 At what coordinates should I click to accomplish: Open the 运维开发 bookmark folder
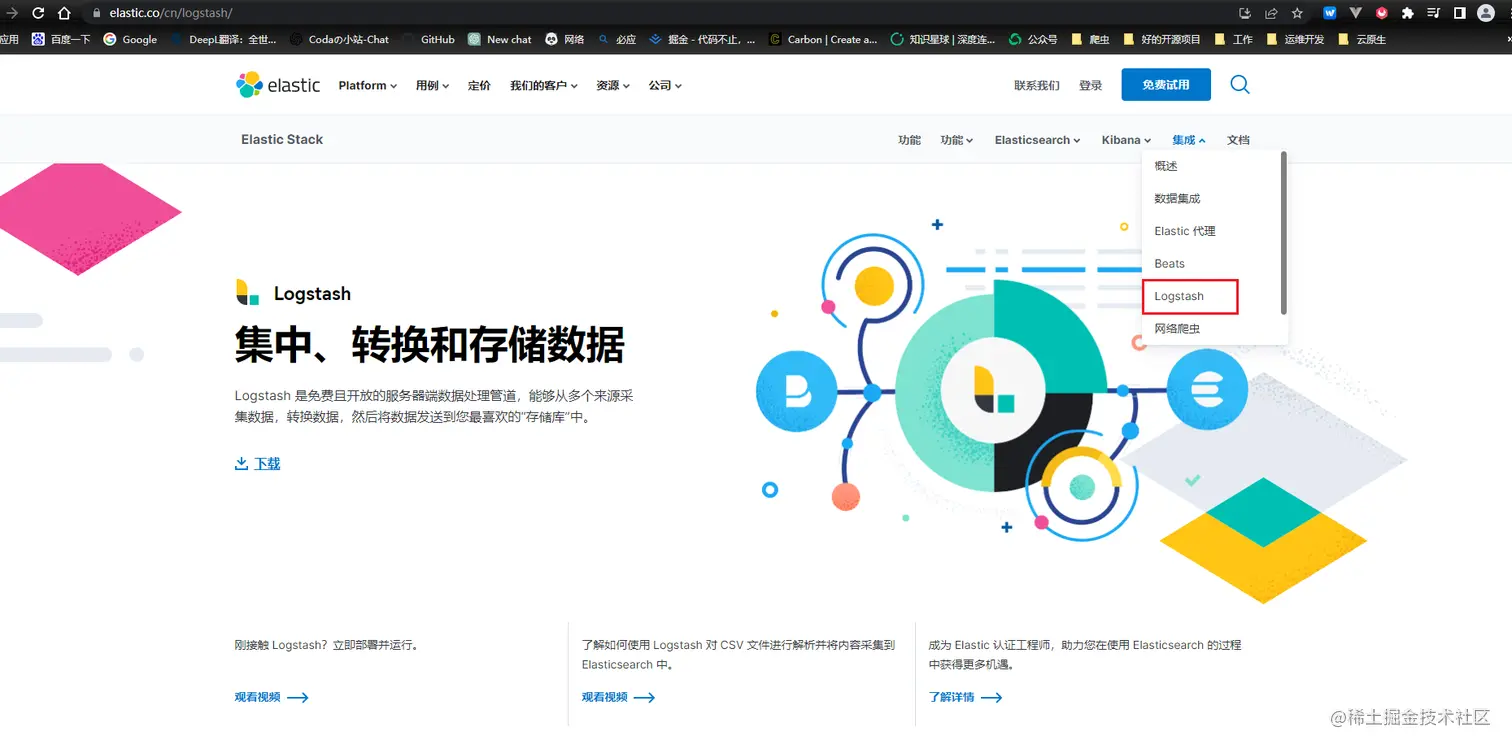tap(1296, 40)
